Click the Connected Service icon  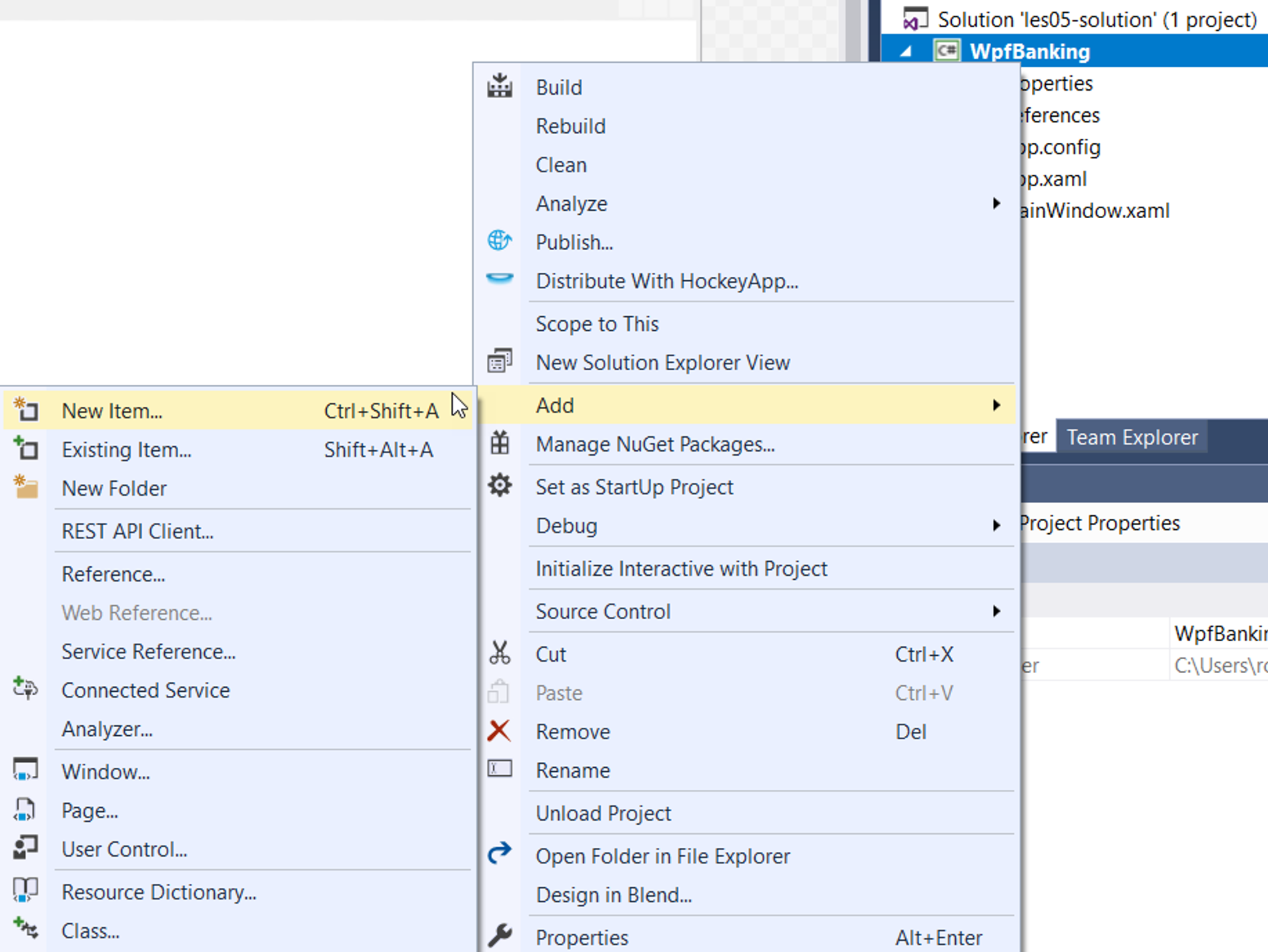point(26,688)
